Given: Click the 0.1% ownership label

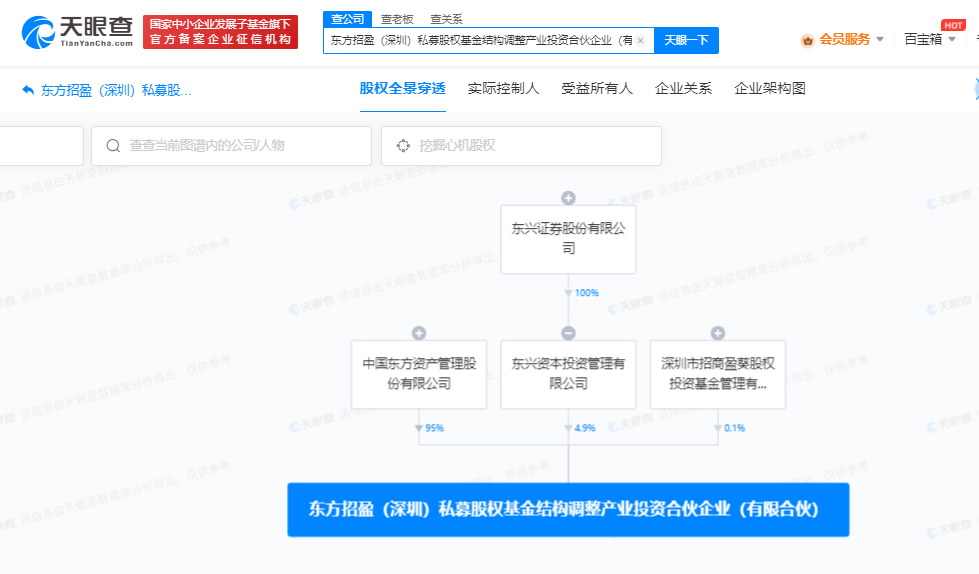Looking at the screenshot, I should click(x=734, y=428).
